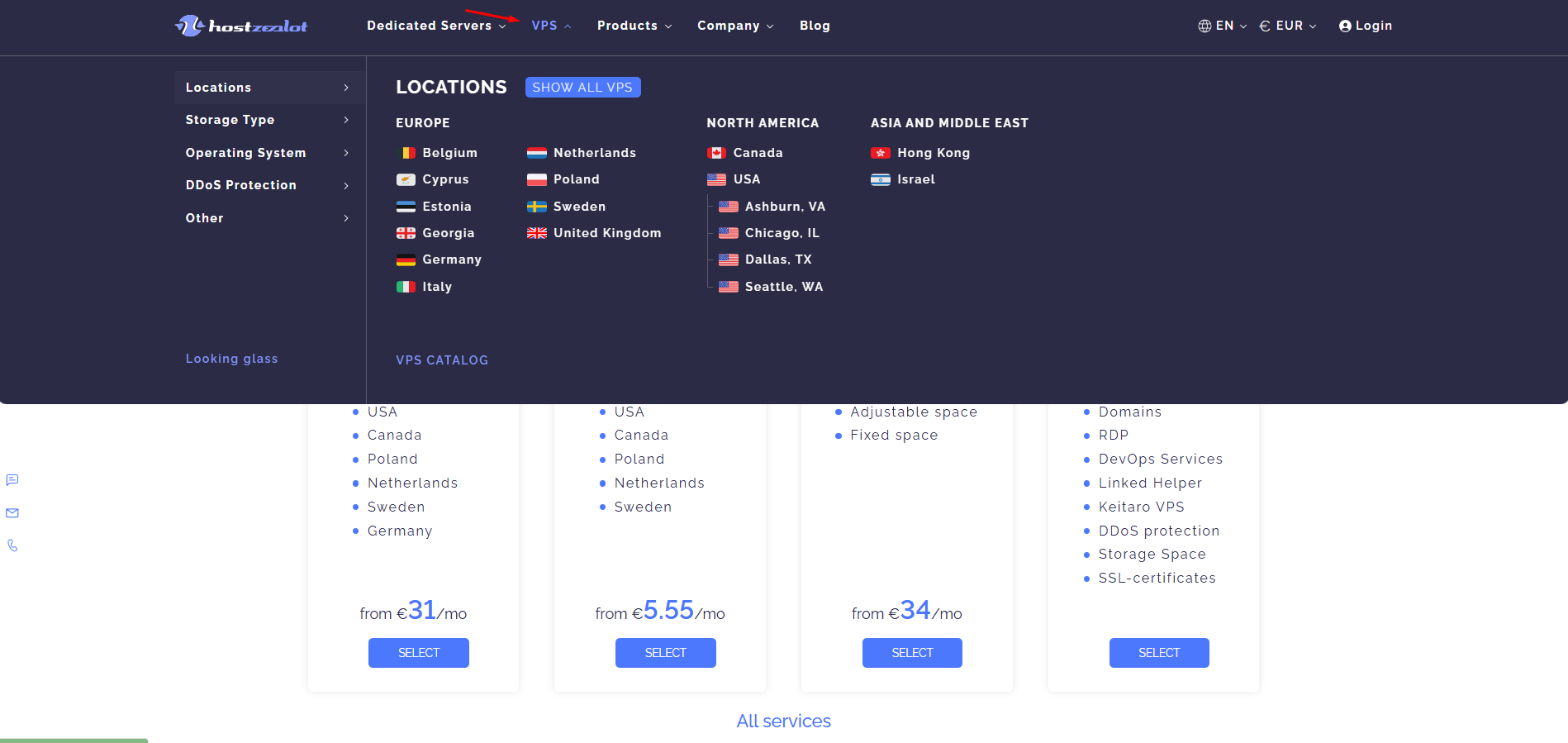Click the Belgium flag icon
Viewport: 1568px width, 743px height.
point(406,153)
